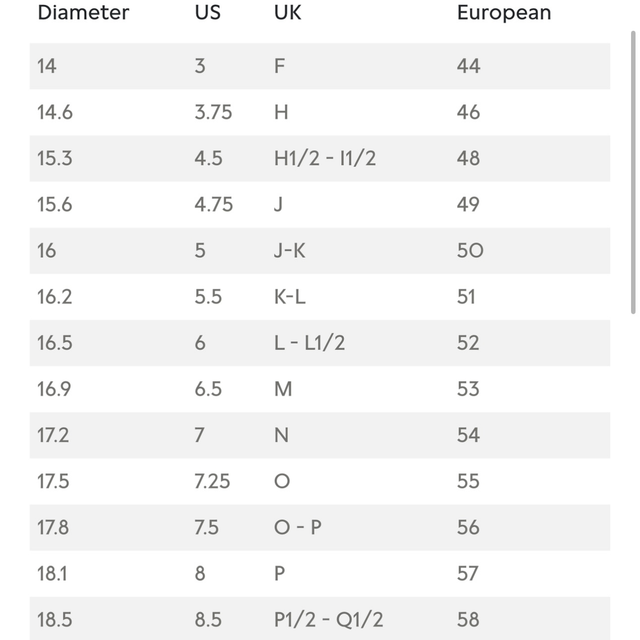The width and height of the screenshot is (640, 640).
Task: Click the US size 5.5 cell
Action: [208, 297]
